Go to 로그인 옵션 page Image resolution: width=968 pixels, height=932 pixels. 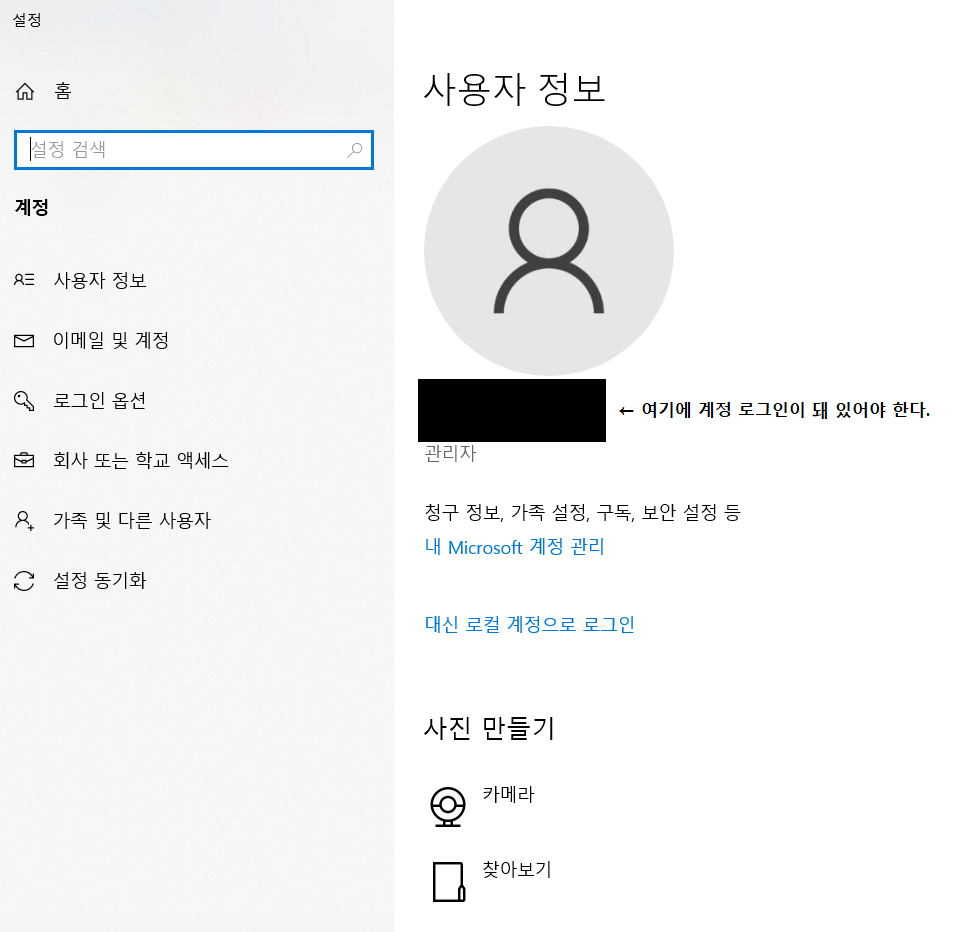coord(99,401)
